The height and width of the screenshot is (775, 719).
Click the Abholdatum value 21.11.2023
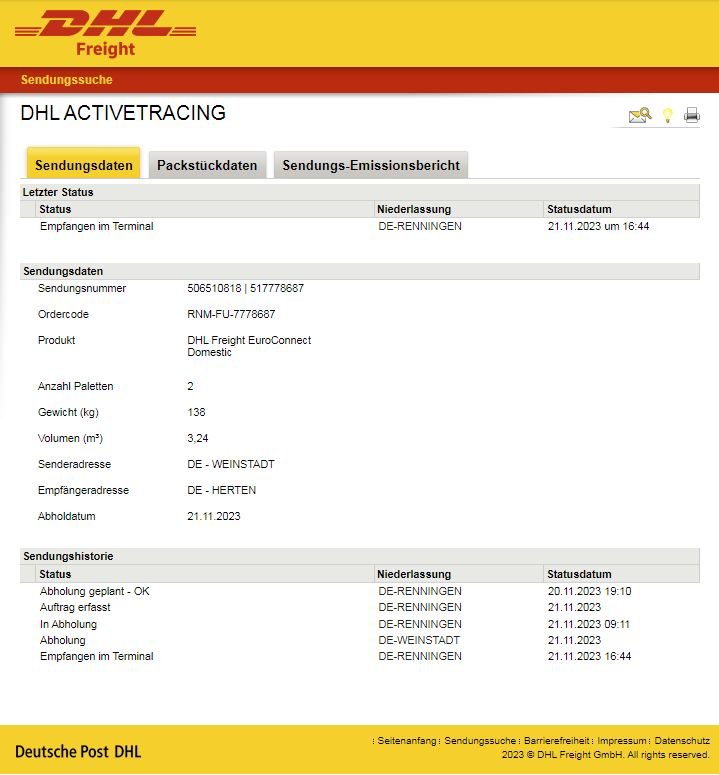click(213, 516)
